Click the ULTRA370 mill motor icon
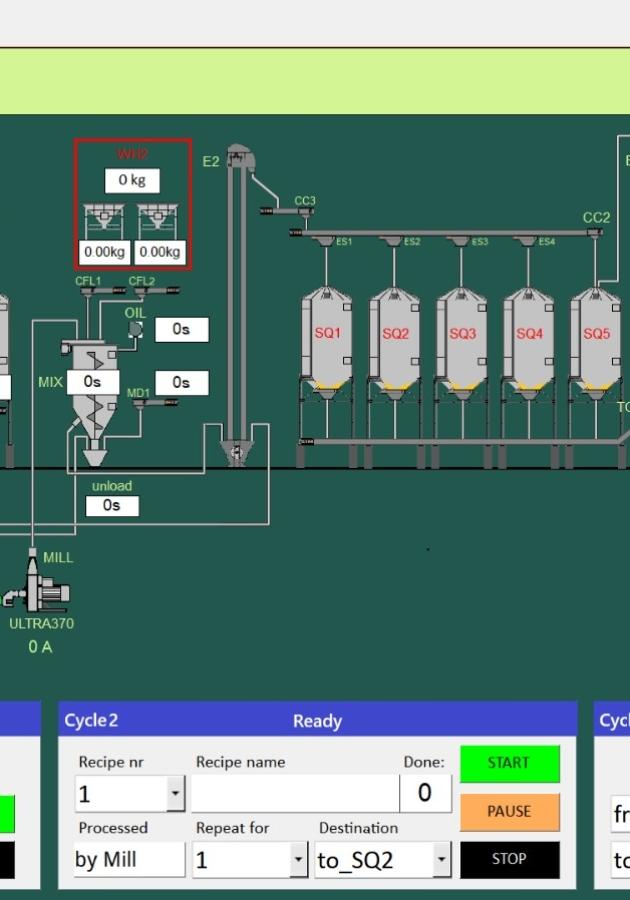 point(40,588)
